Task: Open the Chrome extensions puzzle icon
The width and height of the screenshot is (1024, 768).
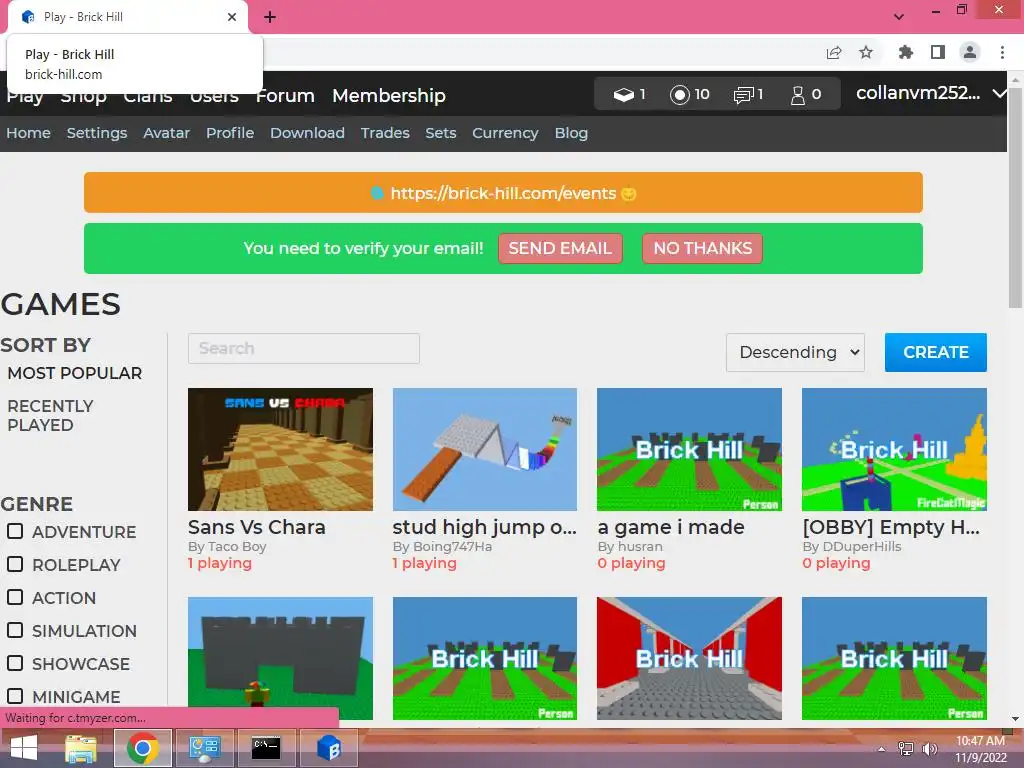Action: pyautogui.click(x=906, y=52)
